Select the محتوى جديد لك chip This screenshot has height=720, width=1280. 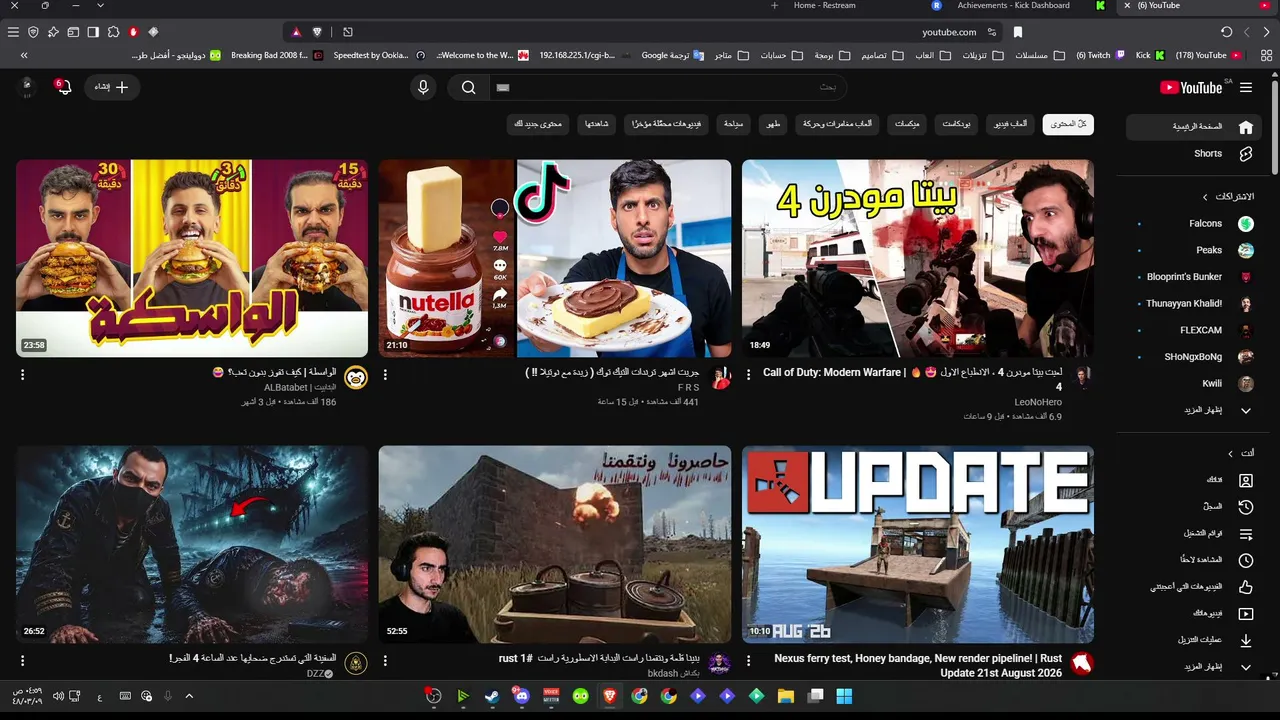538,124
